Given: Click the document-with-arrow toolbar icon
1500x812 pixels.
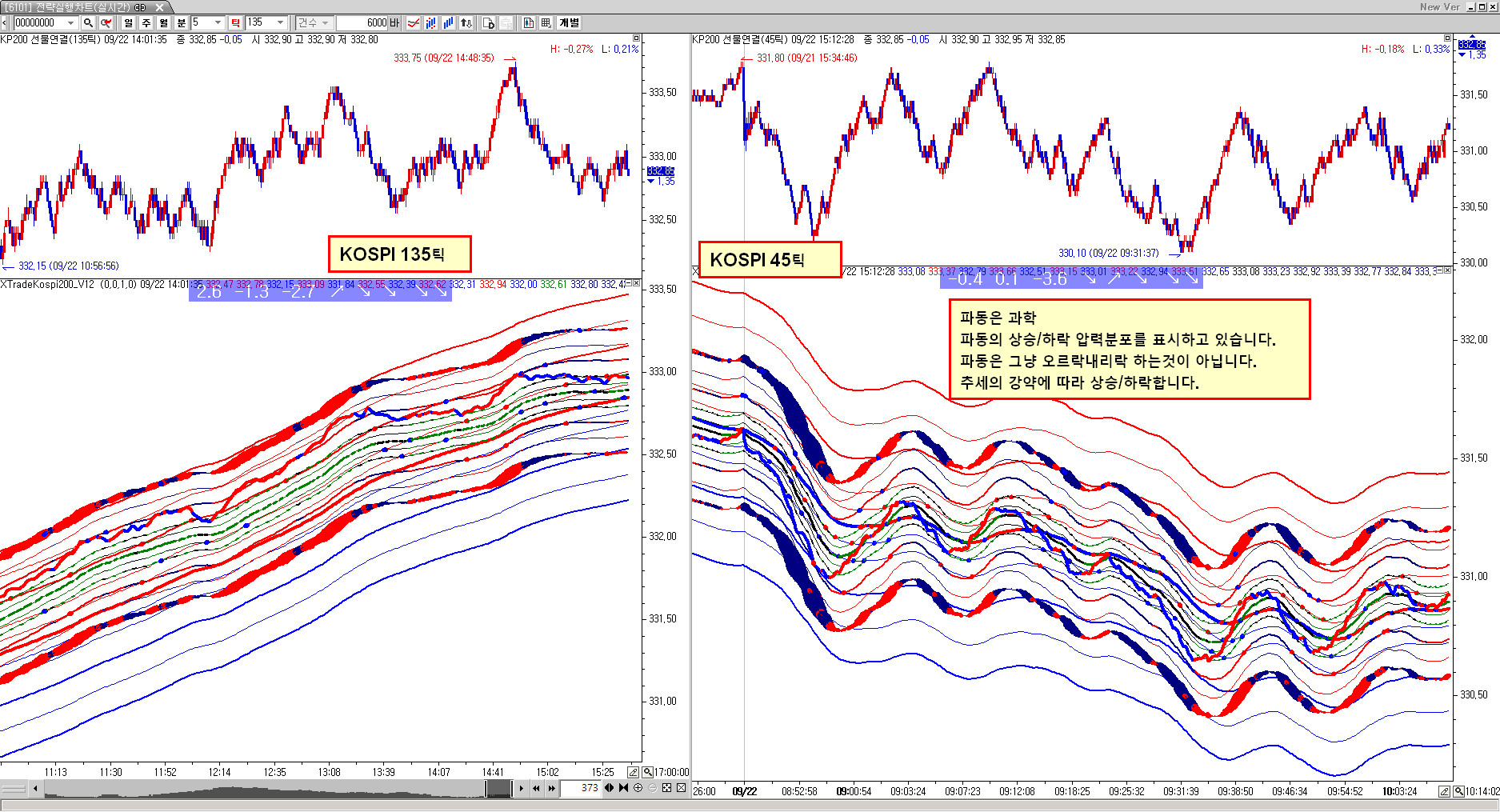Looking at the screenshot, I should [x=489, y=23].
